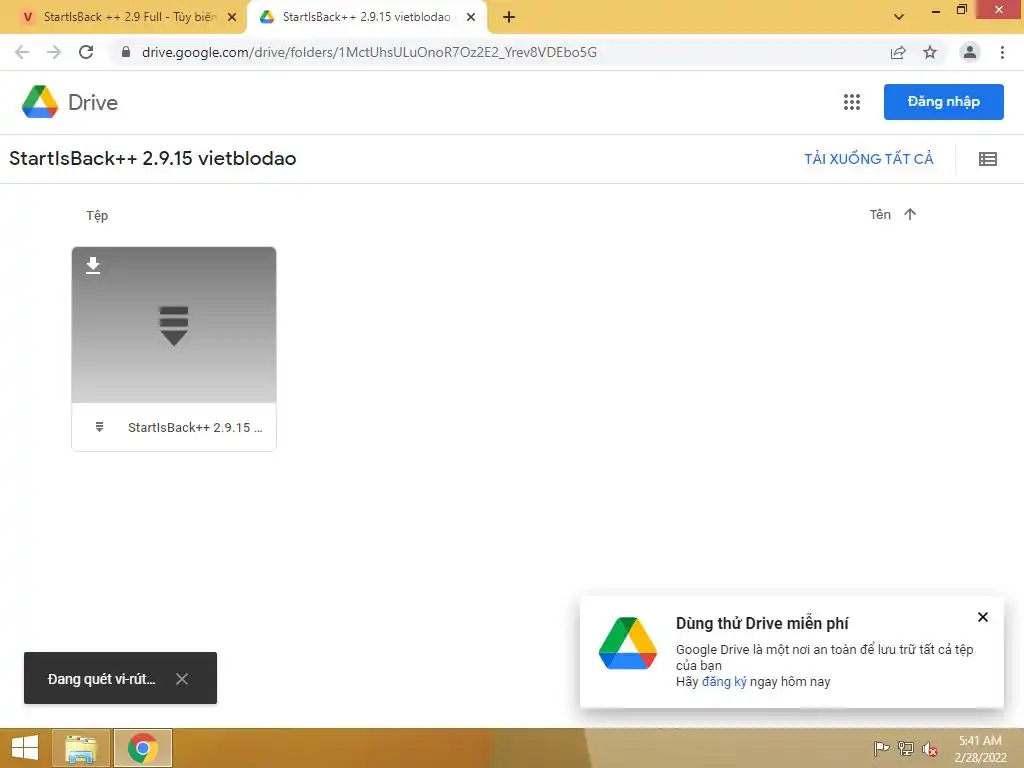Go forward in browser history
The width and height of the screenshot is (1024, 768).
click(54, 52)
